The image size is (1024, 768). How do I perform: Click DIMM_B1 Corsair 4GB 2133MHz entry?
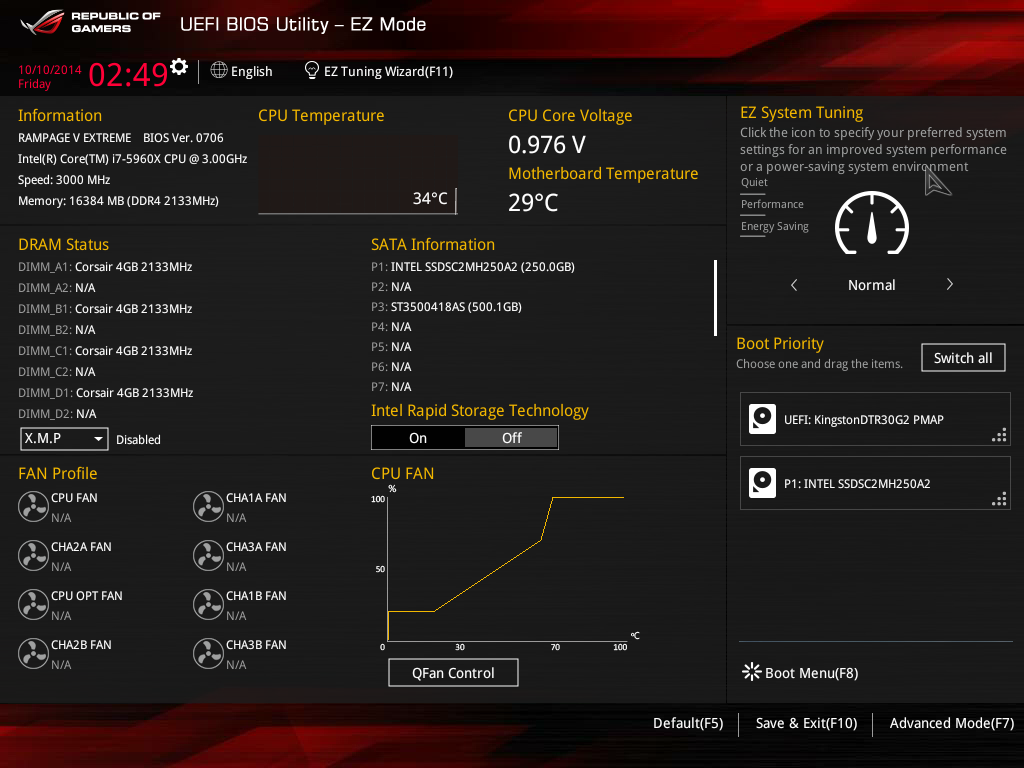point(105,308)
